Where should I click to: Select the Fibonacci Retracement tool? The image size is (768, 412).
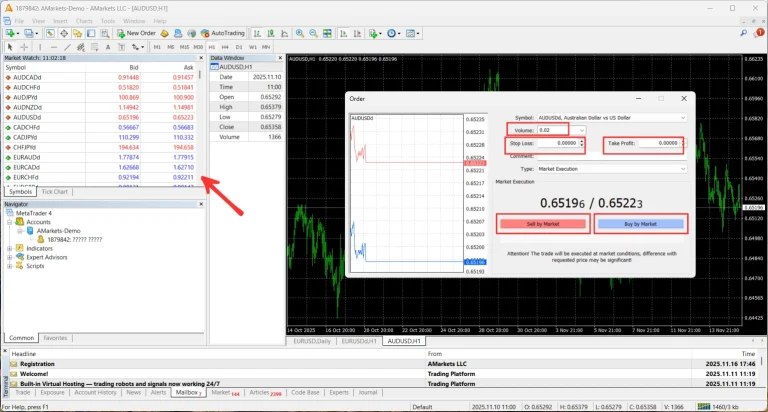(95, 47)
